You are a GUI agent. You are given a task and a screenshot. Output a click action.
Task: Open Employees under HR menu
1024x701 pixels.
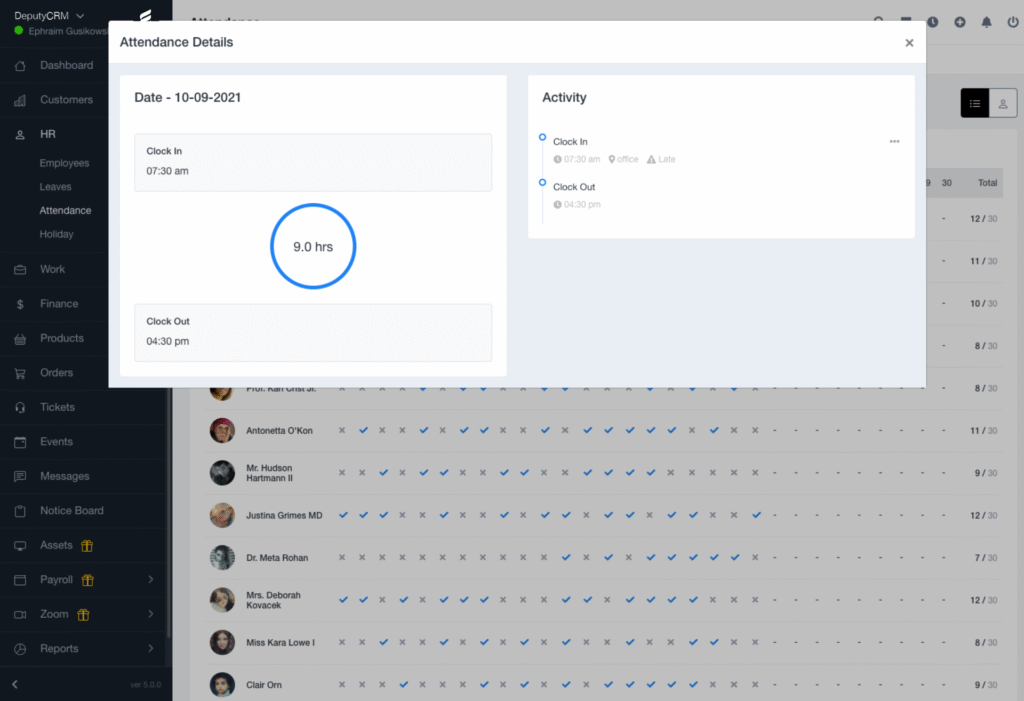(64, 163)
